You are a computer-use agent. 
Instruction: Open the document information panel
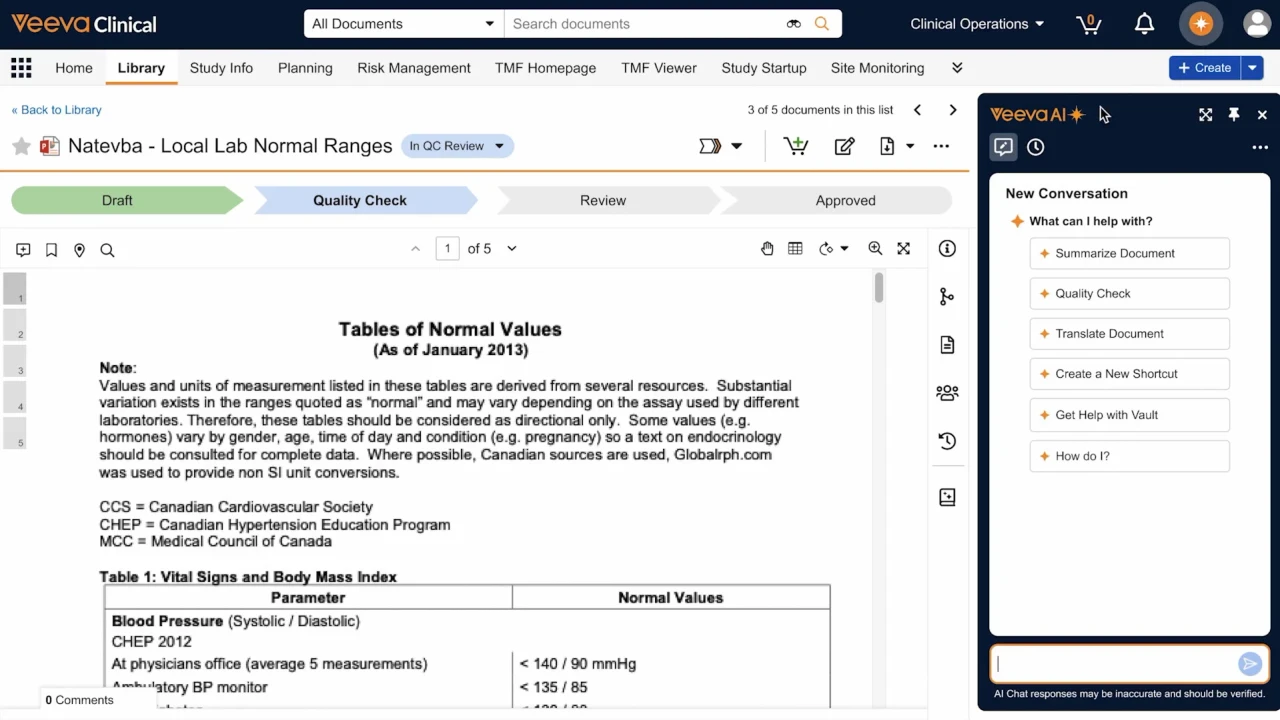click(x=947, y=249)
